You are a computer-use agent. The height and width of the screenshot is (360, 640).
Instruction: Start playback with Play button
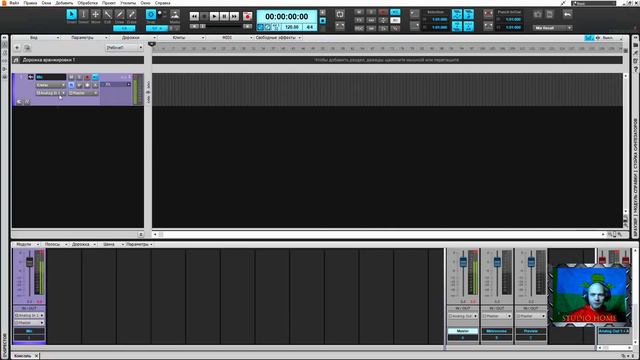(214, 16)
